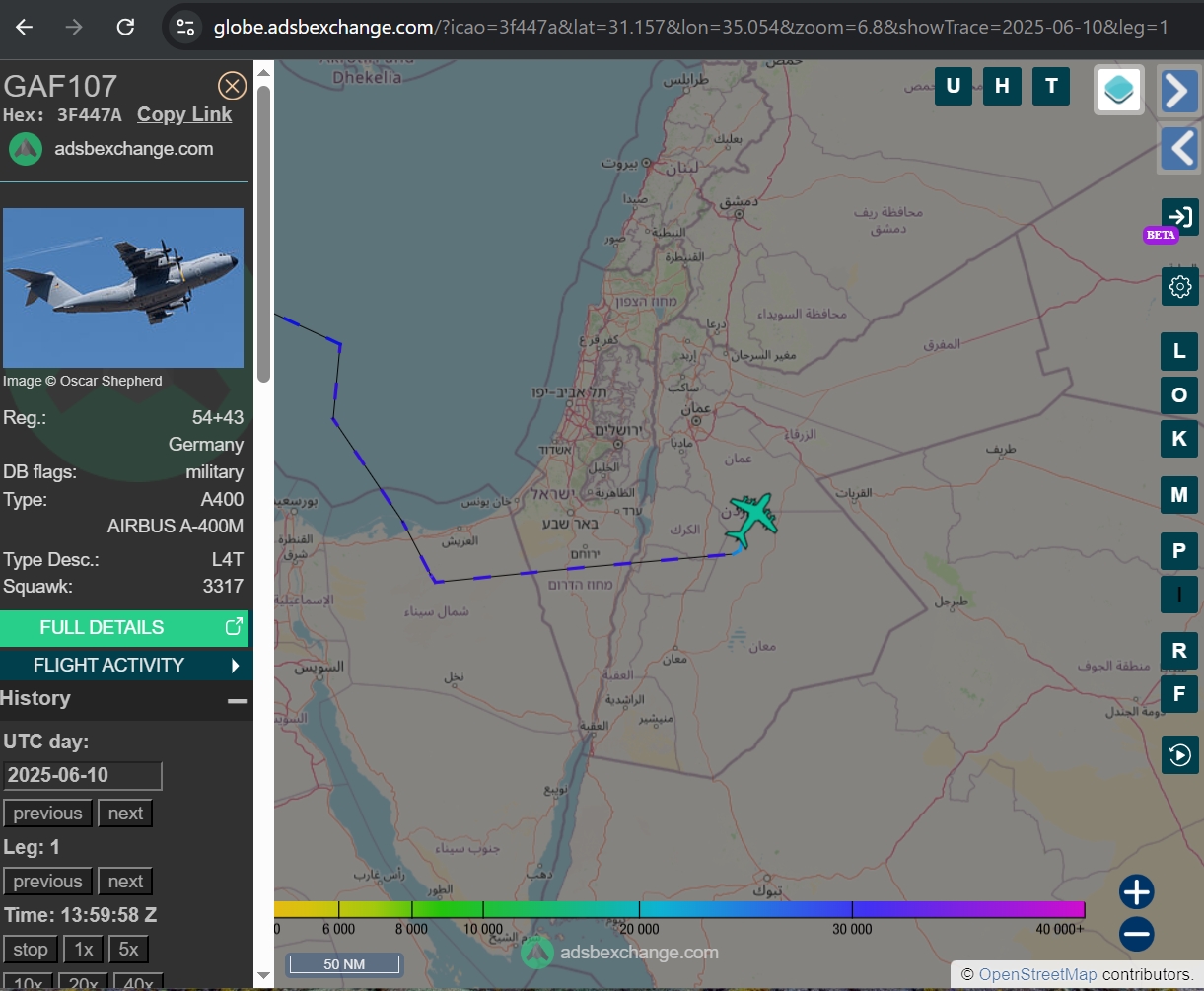Click the adsbexchange.com logo icon in sidebar
Viewport: 1204px width, 991px height.
tap(25, 149)
